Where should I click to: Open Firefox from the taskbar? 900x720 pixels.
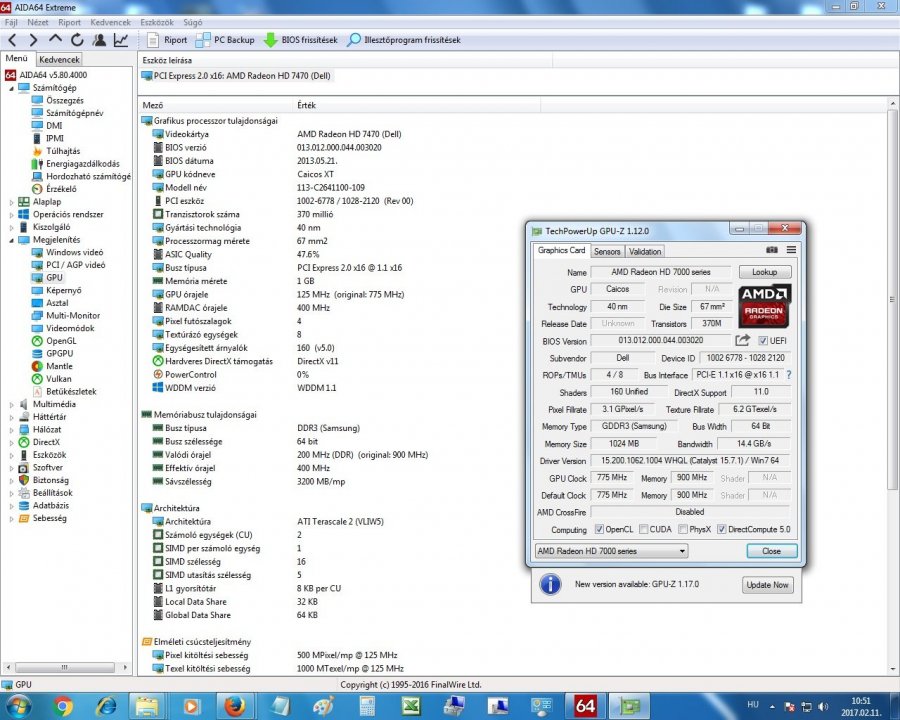coord(234,706)
